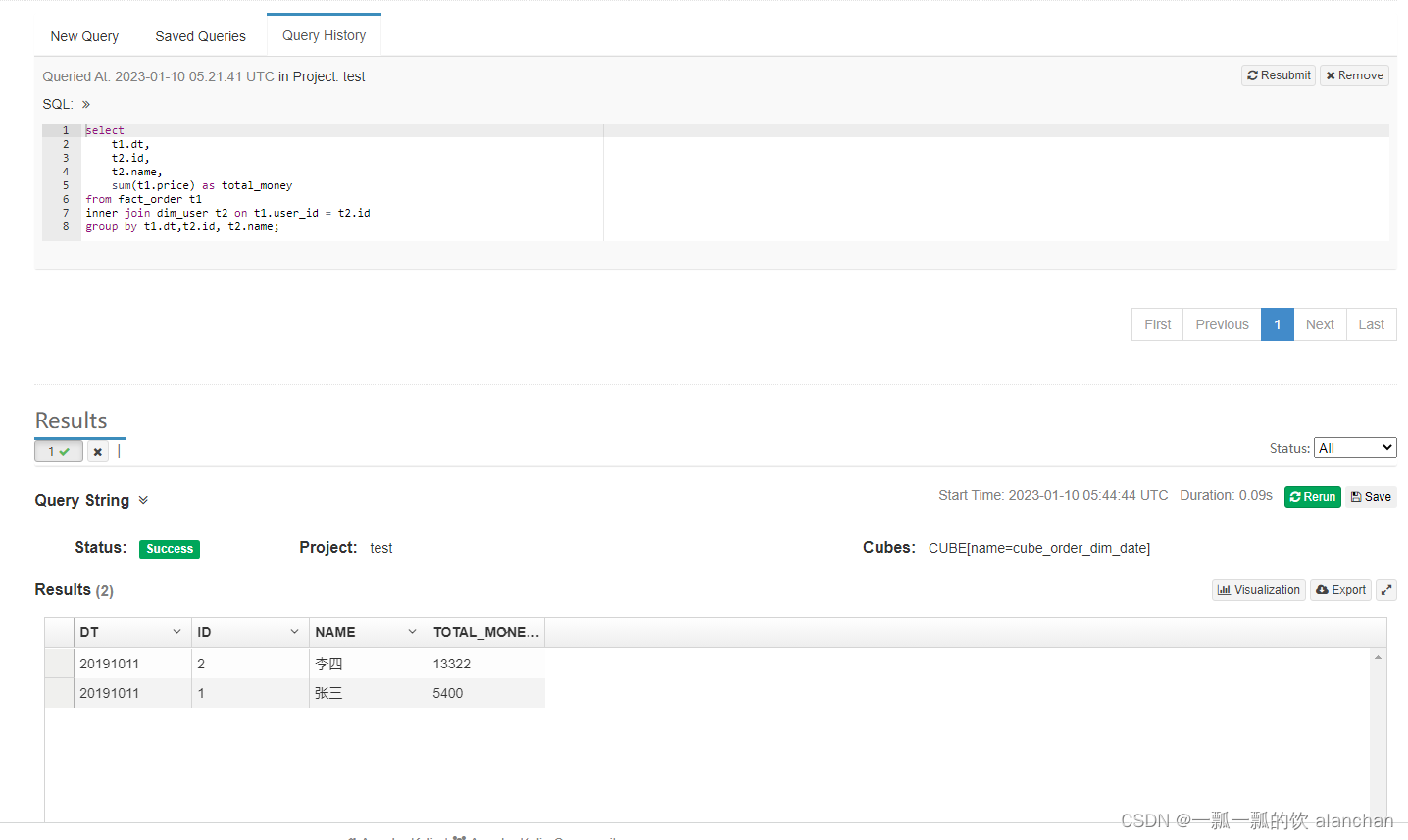Click the cube name CUBE[name=cube_order_dim_date]
The image size is (1408, 840).
tap(1039, 548)
